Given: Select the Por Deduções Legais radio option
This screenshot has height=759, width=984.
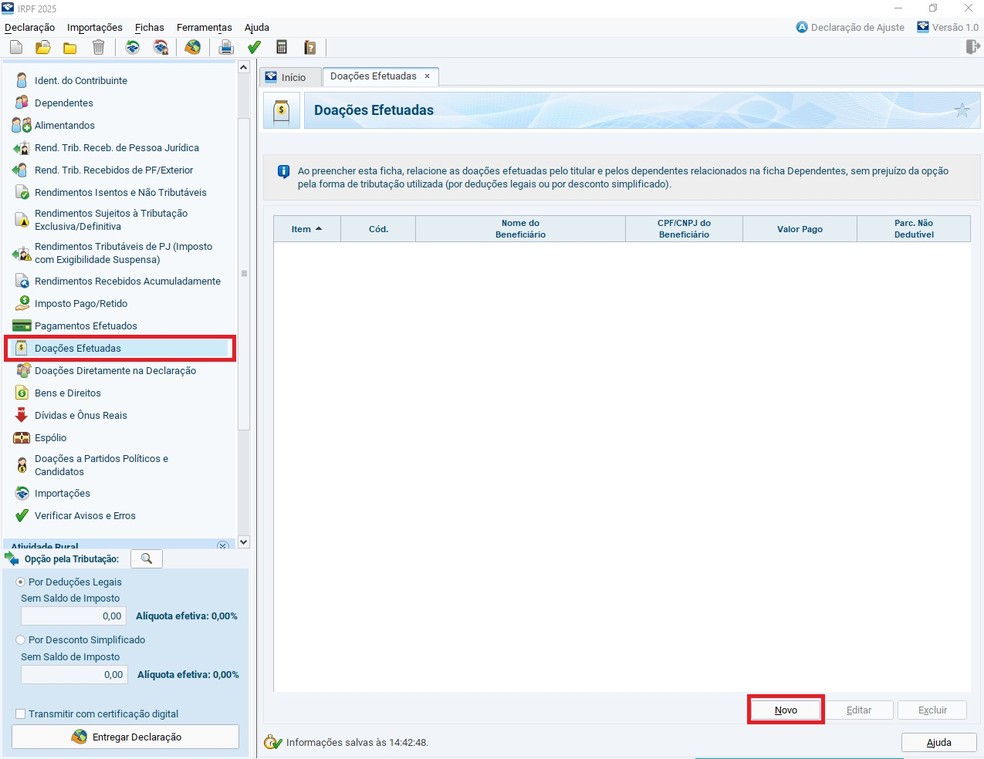Looking at the screenshot, I should 21,582.
